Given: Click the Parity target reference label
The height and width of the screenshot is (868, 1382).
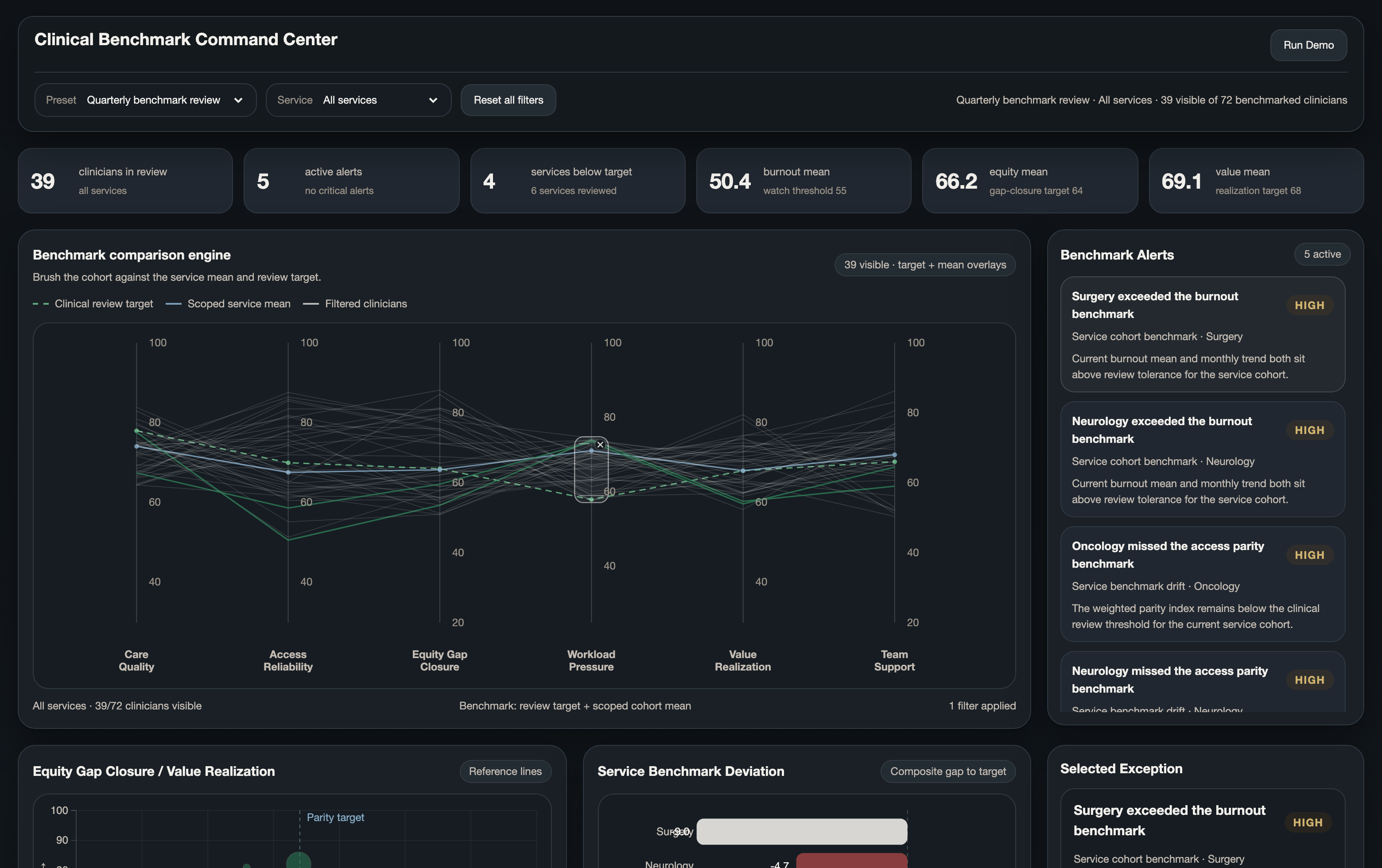Looking at the screenshot, I should (335, 817).
